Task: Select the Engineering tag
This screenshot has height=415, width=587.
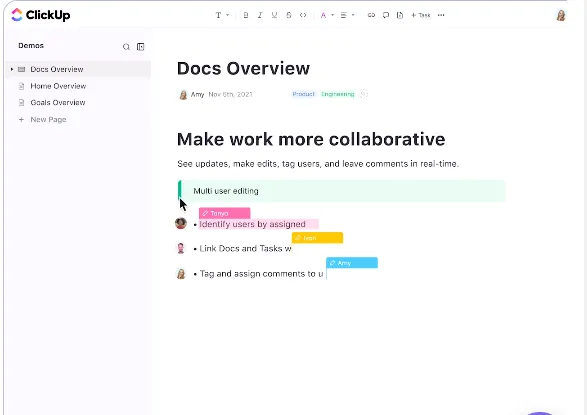Action: pos(338,94)
